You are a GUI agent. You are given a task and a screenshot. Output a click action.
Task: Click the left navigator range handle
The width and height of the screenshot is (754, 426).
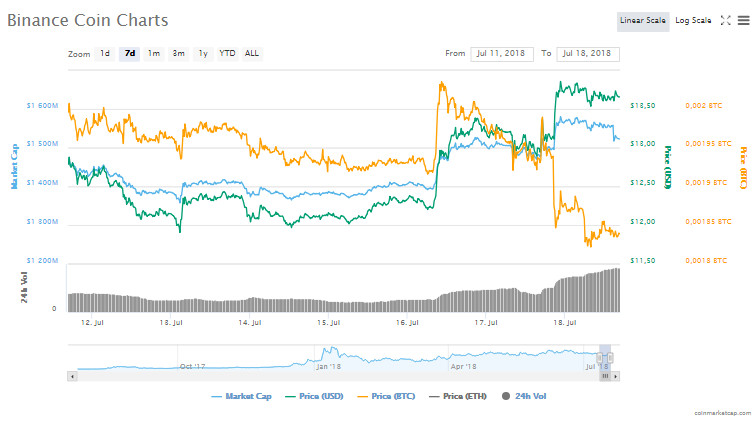coord(599,358)
